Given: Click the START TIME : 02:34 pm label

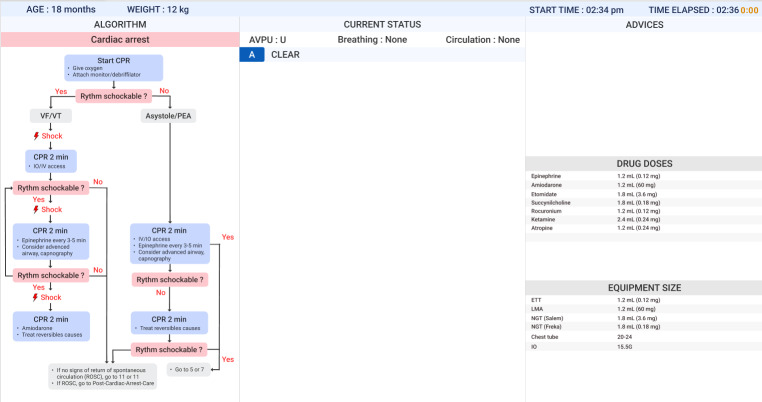Looking at the screenshot, I should (x=576, y=10).
